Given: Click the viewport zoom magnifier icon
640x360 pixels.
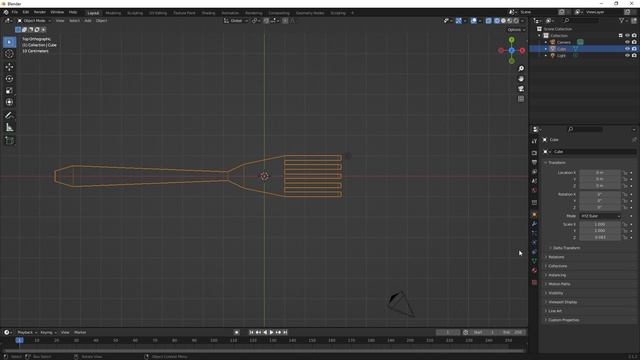Looking at the screenshot, I should tap(521, 69).
